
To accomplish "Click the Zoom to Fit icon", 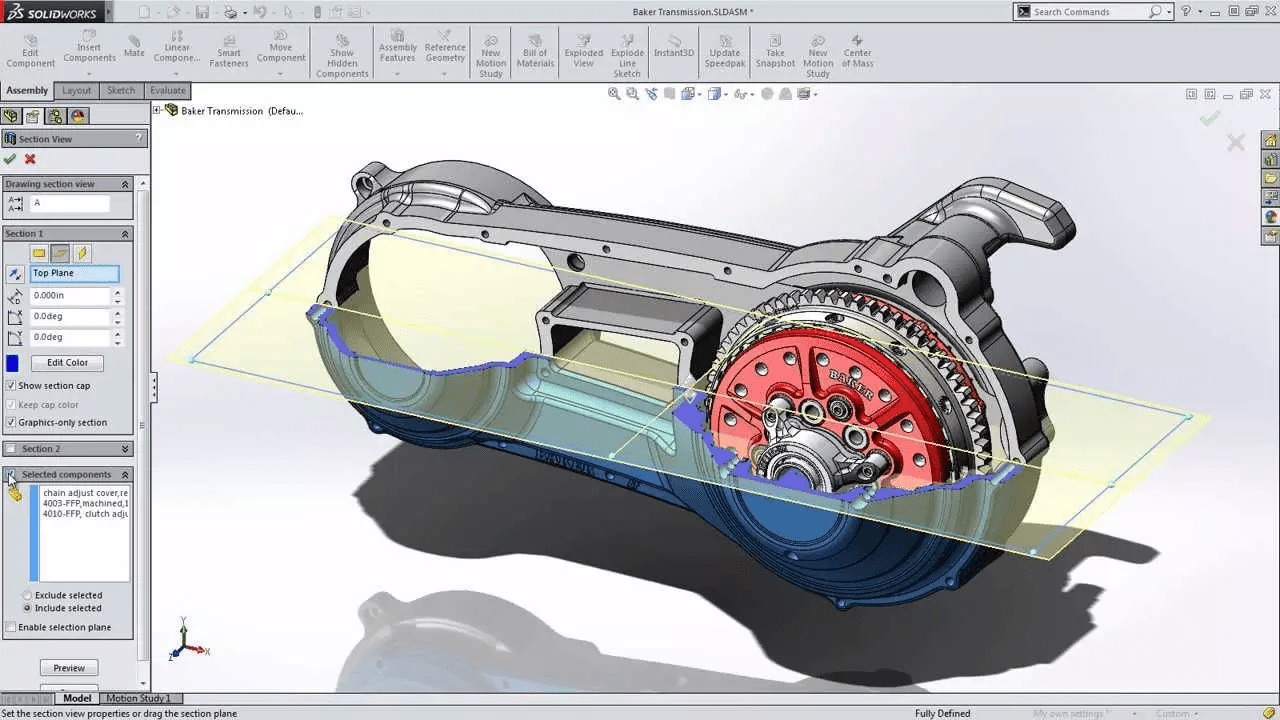I will click(x=613, y=93).
